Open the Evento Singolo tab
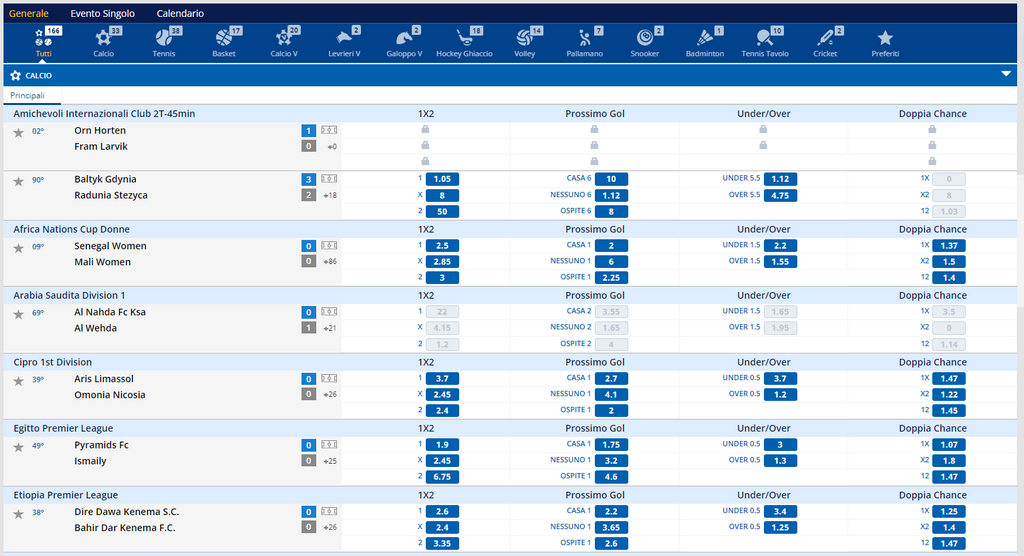 point(102,14)
